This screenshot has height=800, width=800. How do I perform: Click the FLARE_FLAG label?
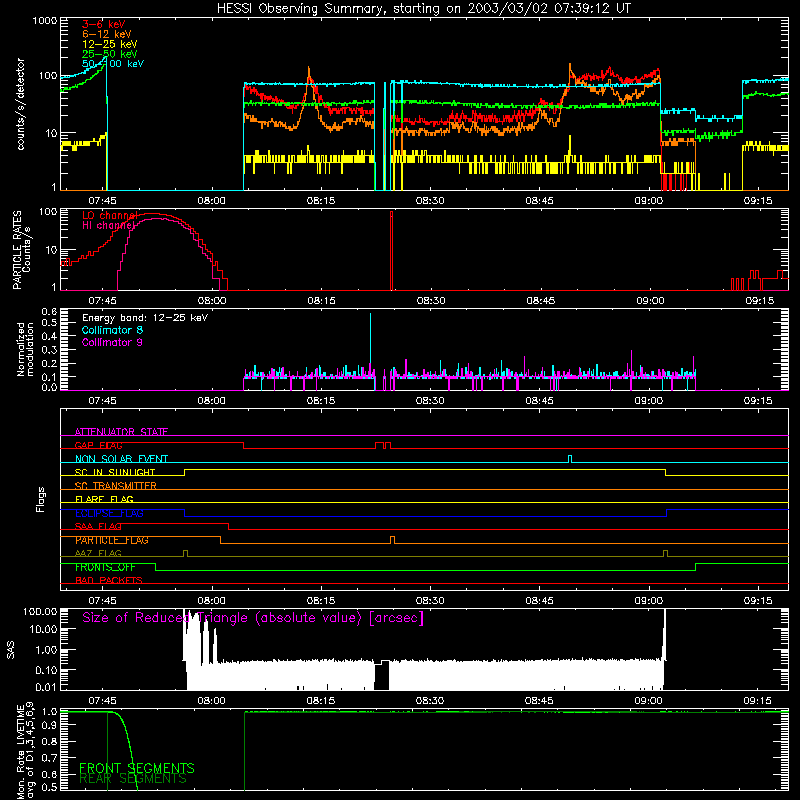[x=104, y=499]
